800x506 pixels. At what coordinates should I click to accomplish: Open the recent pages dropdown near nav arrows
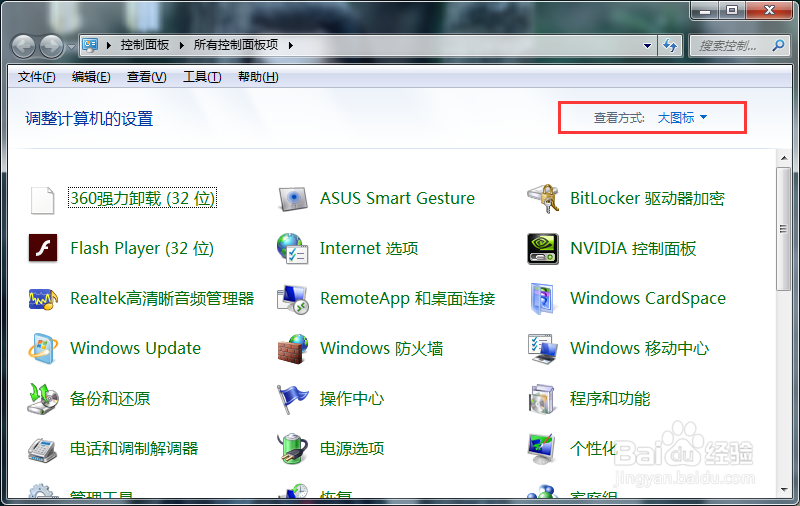pyautogui.click(x=71, y=47)
